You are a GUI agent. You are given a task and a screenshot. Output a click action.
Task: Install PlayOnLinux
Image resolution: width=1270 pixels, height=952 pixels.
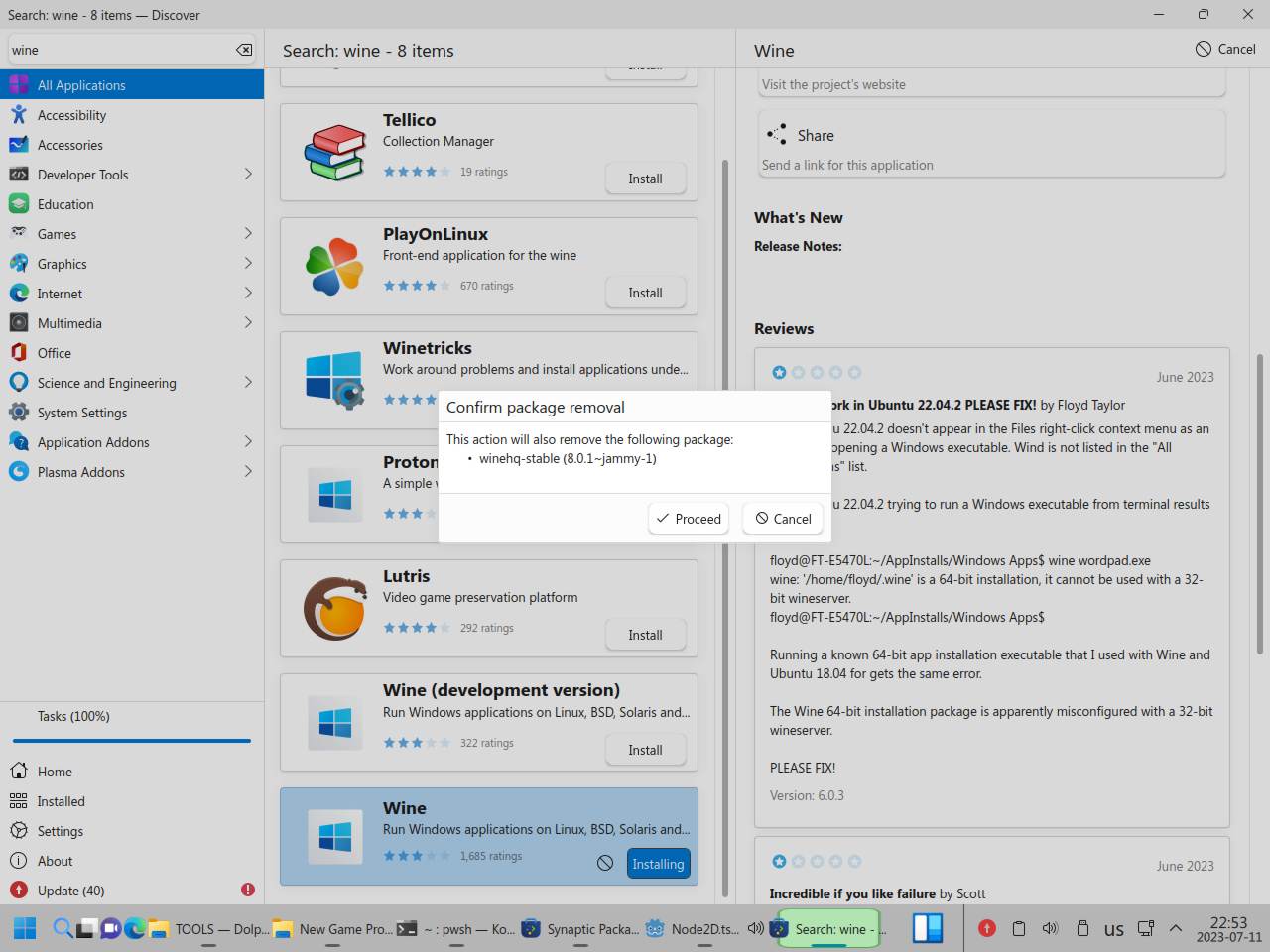(x=645, y=293)
